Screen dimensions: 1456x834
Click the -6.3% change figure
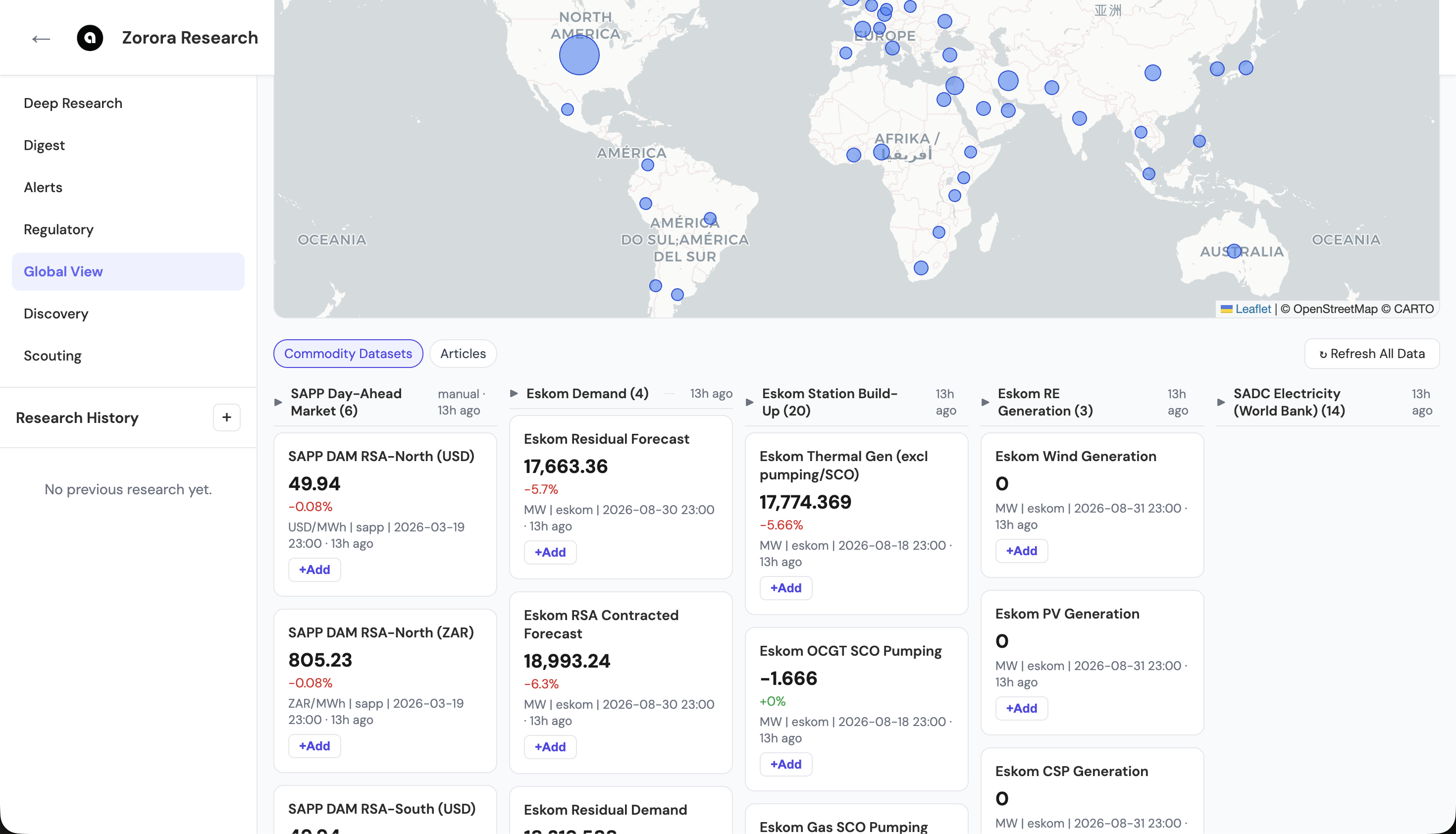pyautogui.click(x=541, y=684)
